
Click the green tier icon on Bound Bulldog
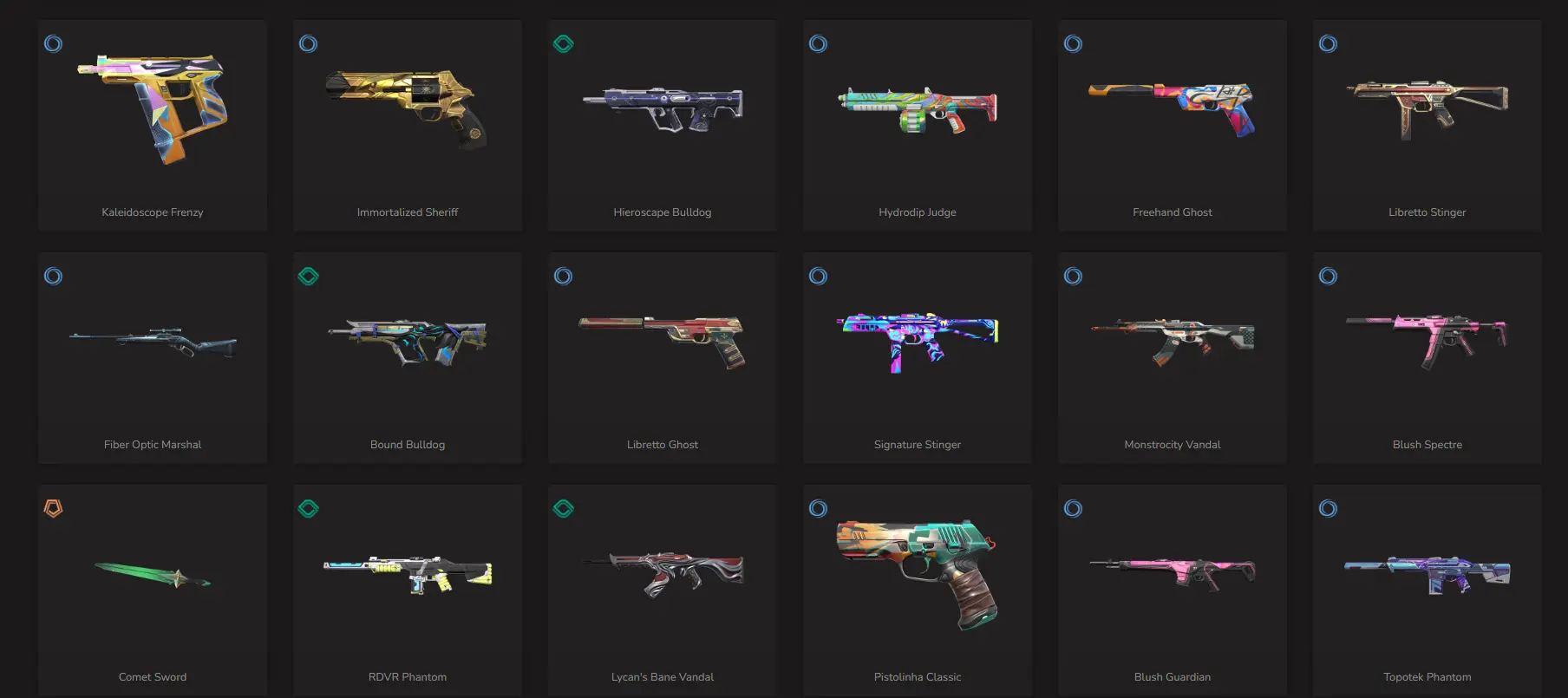308,276
